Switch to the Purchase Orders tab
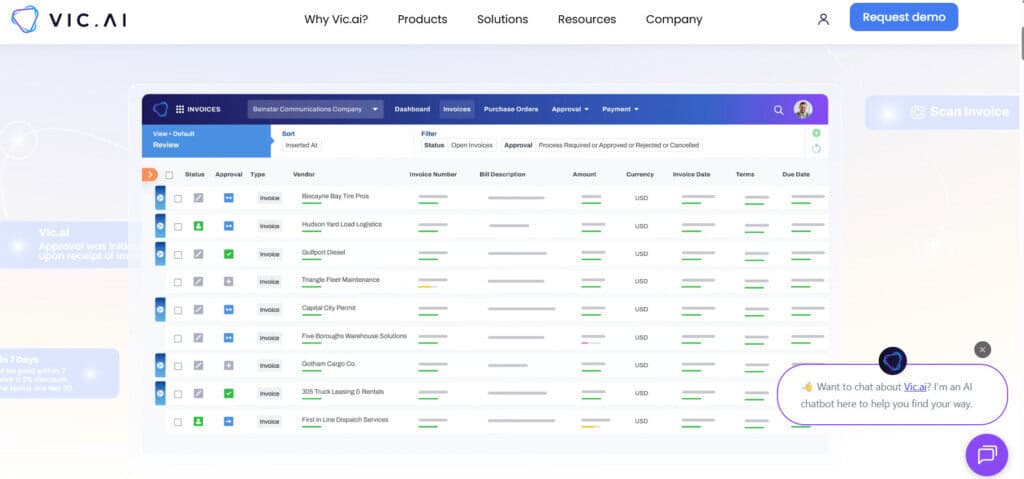Image resolution: width=1024 pixels, height=479 pixels. tap(511, 109)
